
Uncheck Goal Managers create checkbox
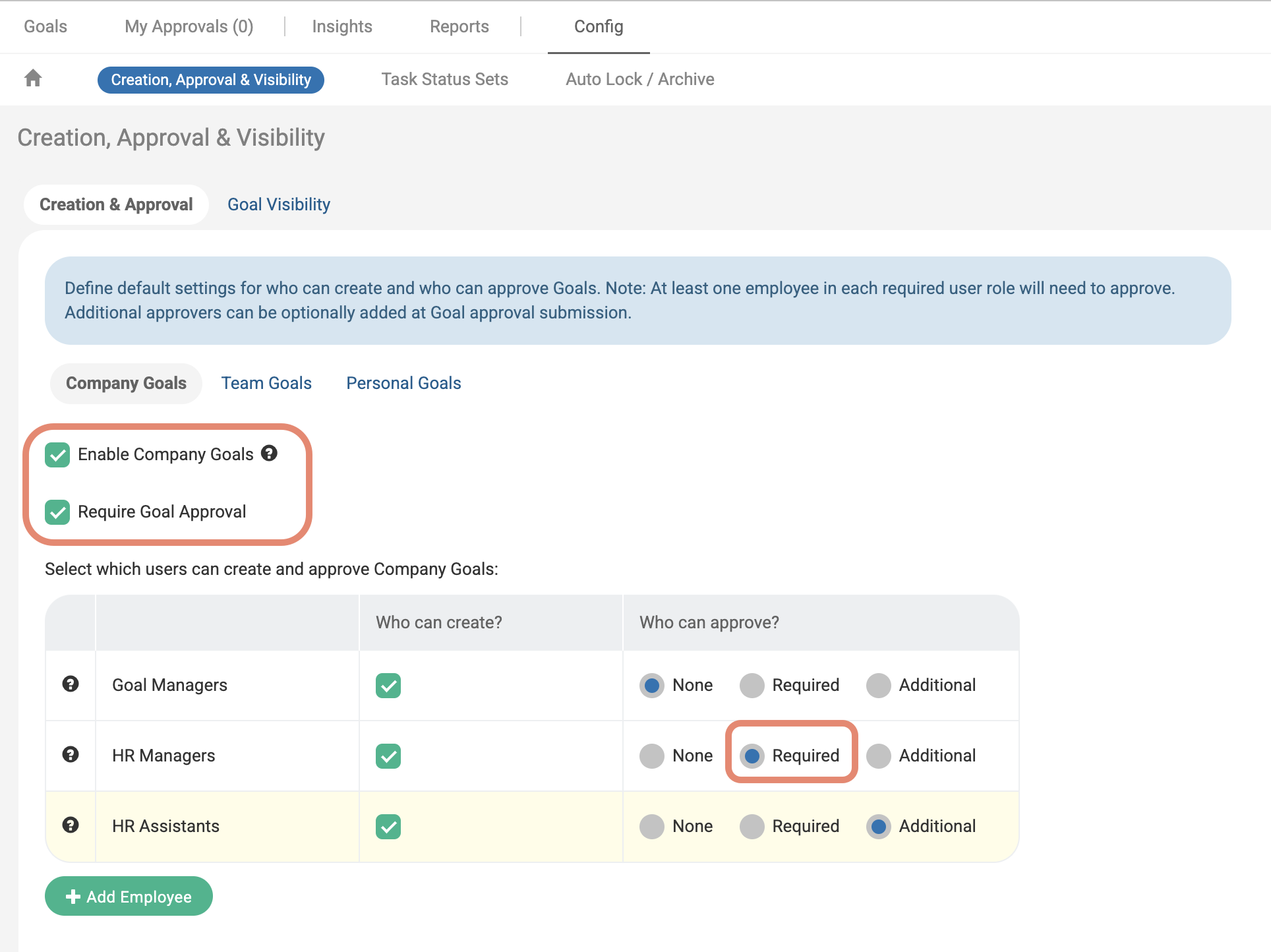pyautogui.click(x=388, y=685)
